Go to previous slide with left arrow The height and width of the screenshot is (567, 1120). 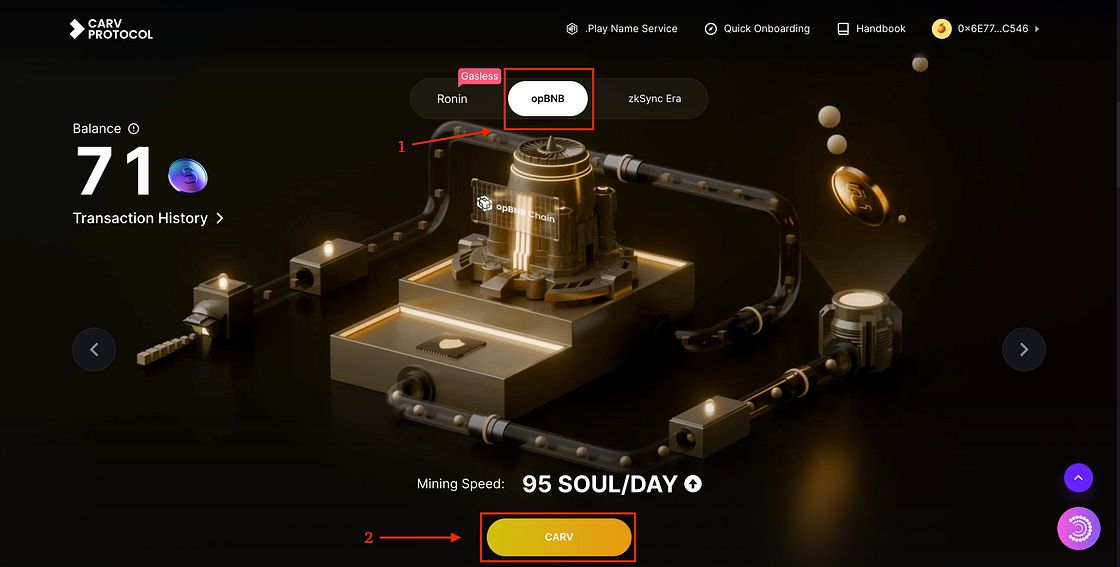[x=94, y=349]
